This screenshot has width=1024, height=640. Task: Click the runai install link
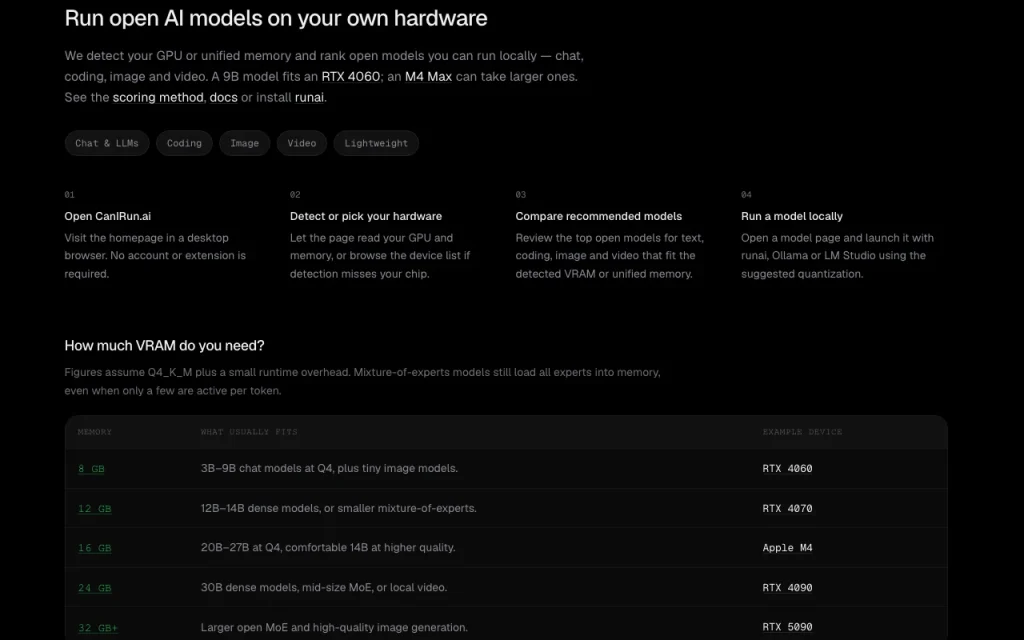coord(309,97)
